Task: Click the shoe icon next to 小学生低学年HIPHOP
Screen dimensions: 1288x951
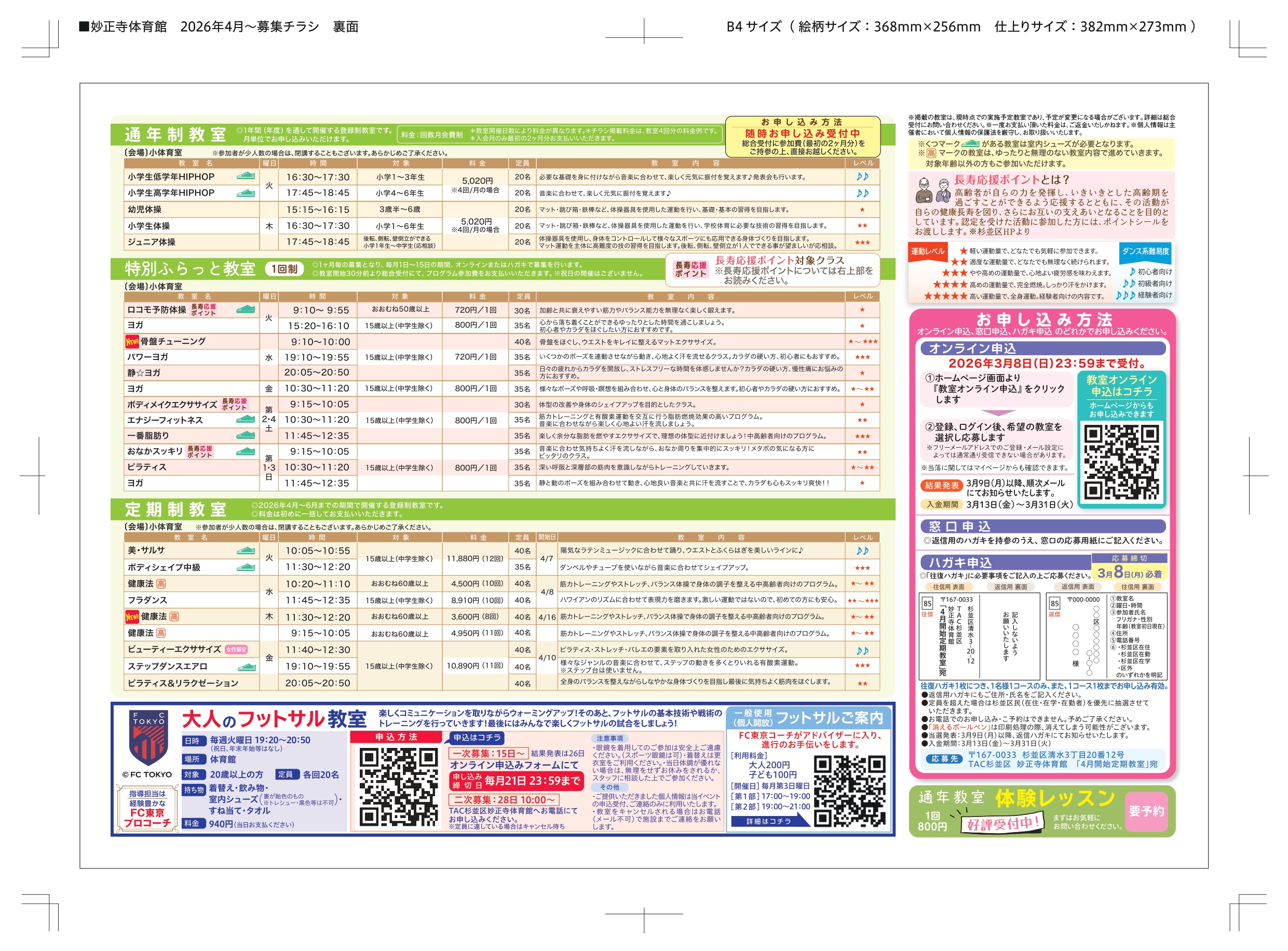Action: coord(246,176)
